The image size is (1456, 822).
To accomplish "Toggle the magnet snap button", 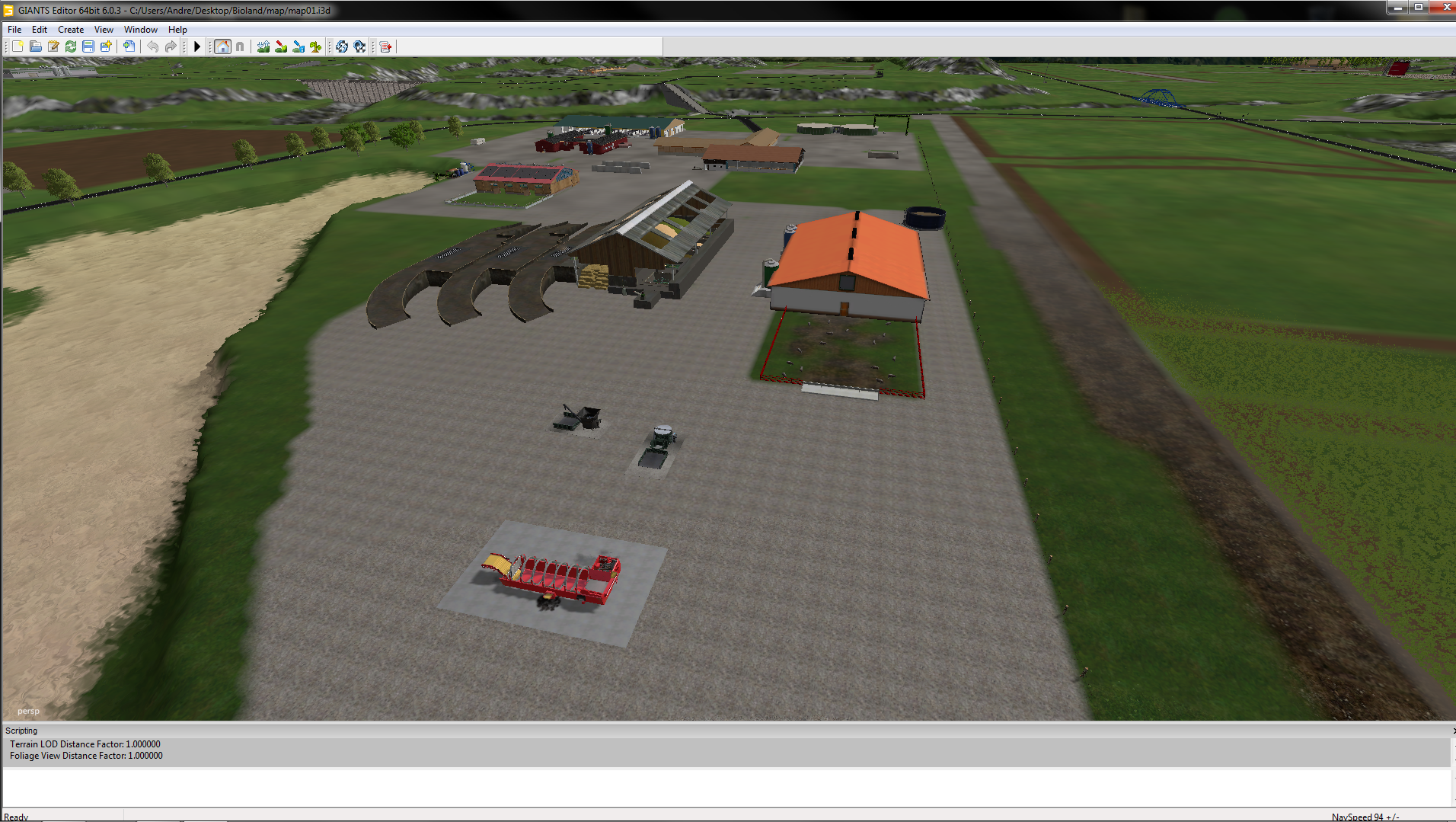I will point(240,46).
